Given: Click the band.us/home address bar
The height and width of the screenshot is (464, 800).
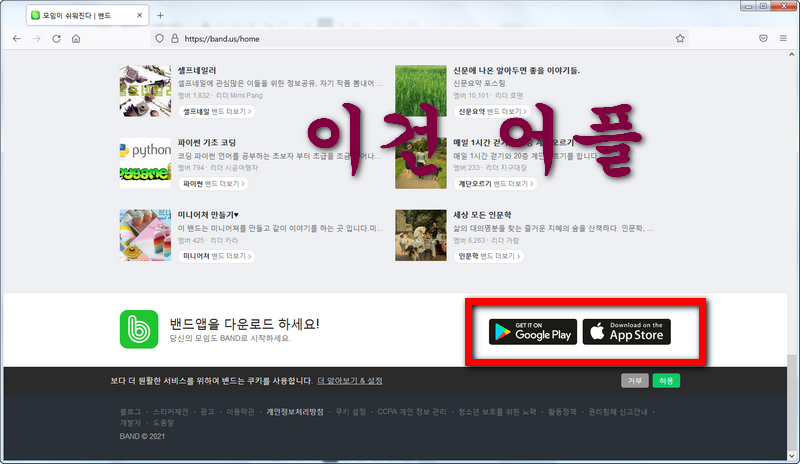Looking at the screenshot, I should coord(418,39).
